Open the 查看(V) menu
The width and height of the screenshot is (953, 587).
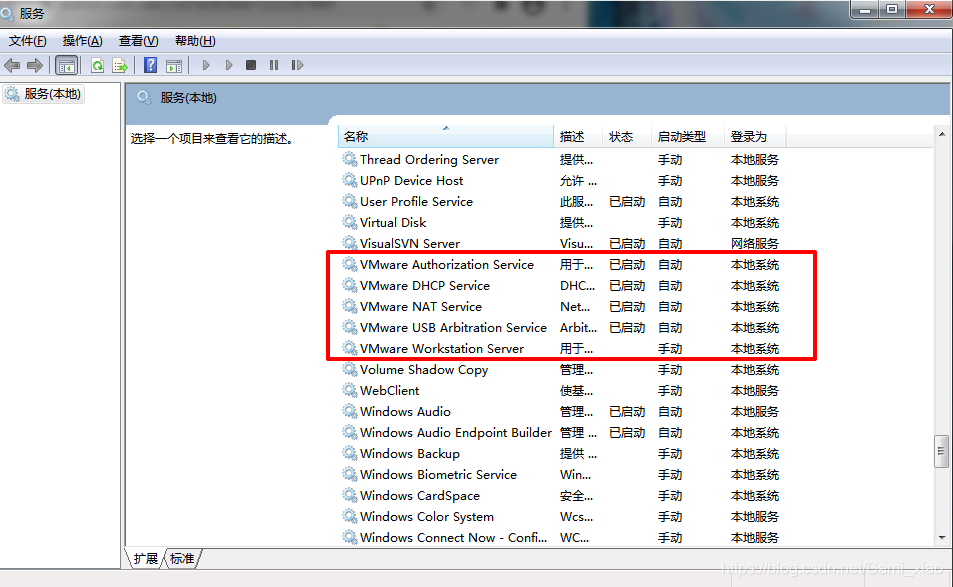138,41
